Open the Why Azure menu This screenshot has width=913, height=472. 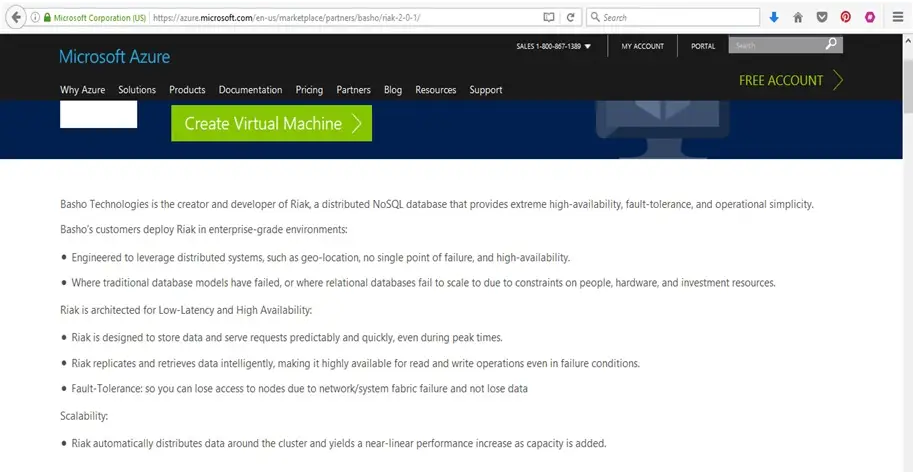coord(83,90)
